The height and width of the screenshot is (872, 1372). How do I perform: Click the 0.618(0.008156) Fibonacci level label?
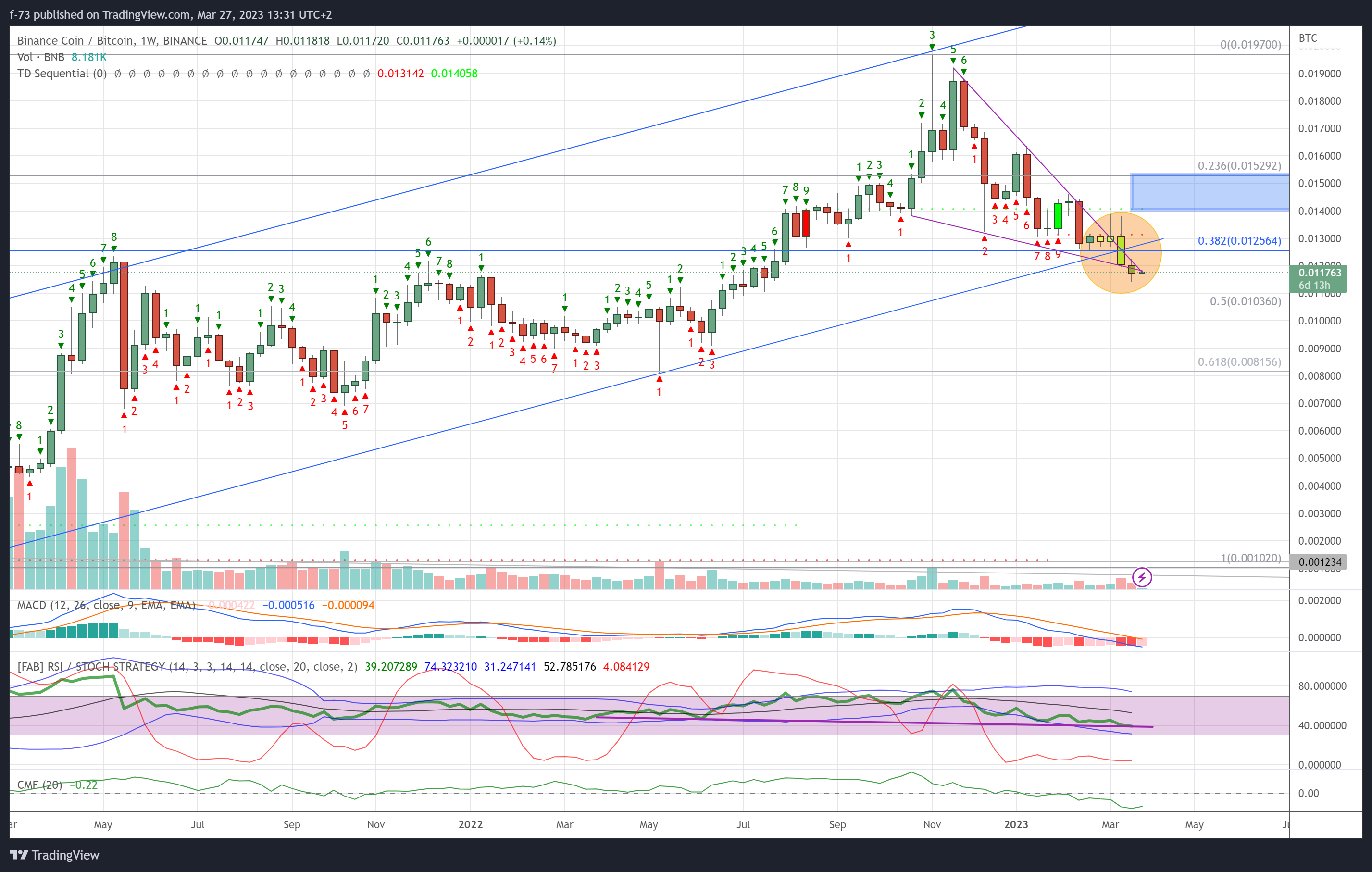tap(1239, 361)
